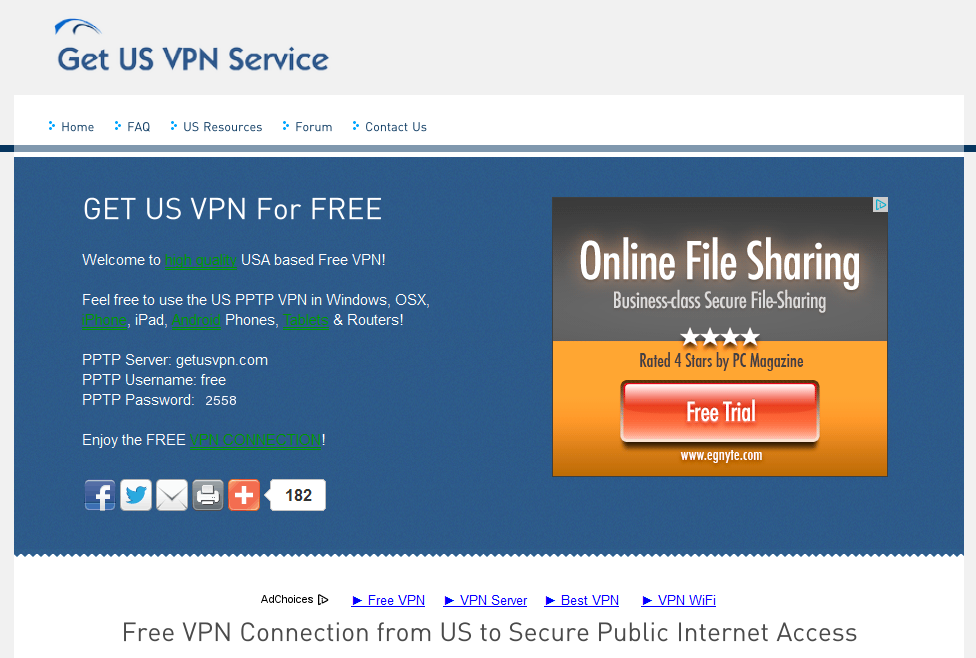The height and width of the screenshot is (658, 976).
Task: Click the AdChoices label below banner
Action: click(294, 599)
